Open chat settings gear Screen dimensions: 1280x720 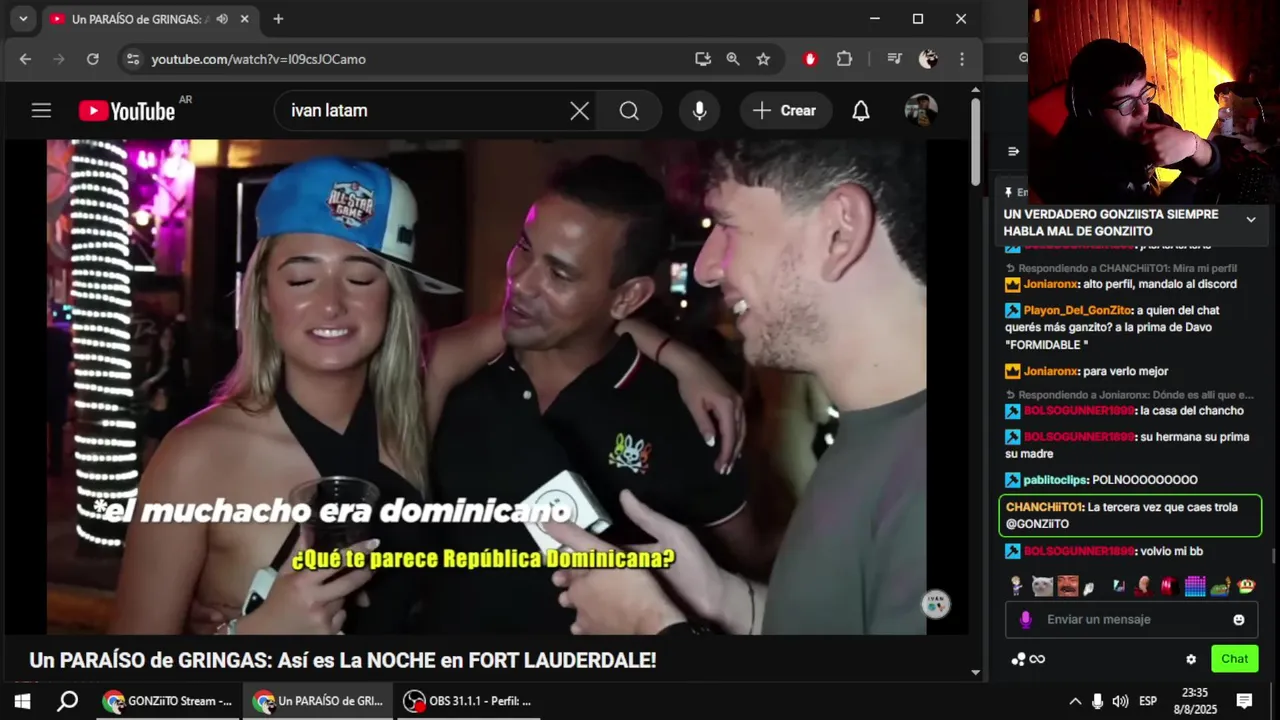pos(1191,659)
